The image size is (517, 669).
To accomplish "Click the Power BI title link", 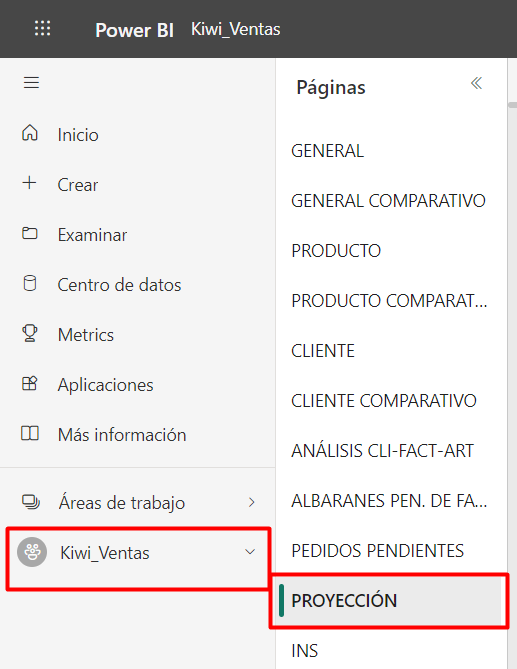I will click(134, 30).
